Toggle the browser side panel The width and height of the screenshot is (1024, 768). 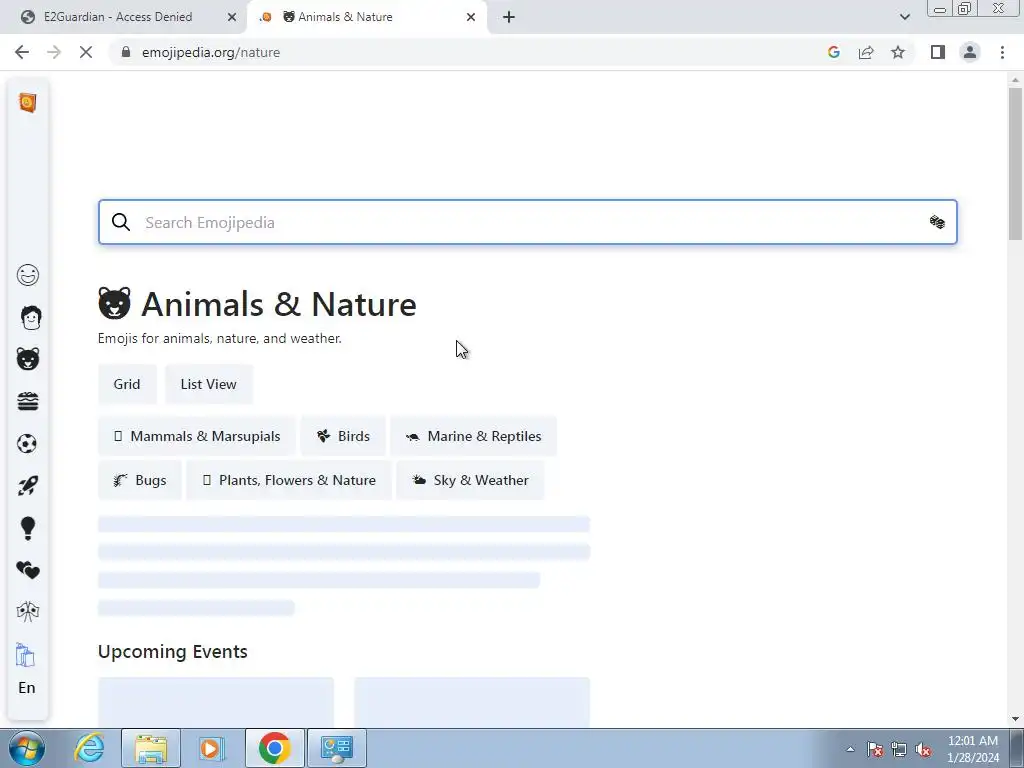[x=938, y=52]
